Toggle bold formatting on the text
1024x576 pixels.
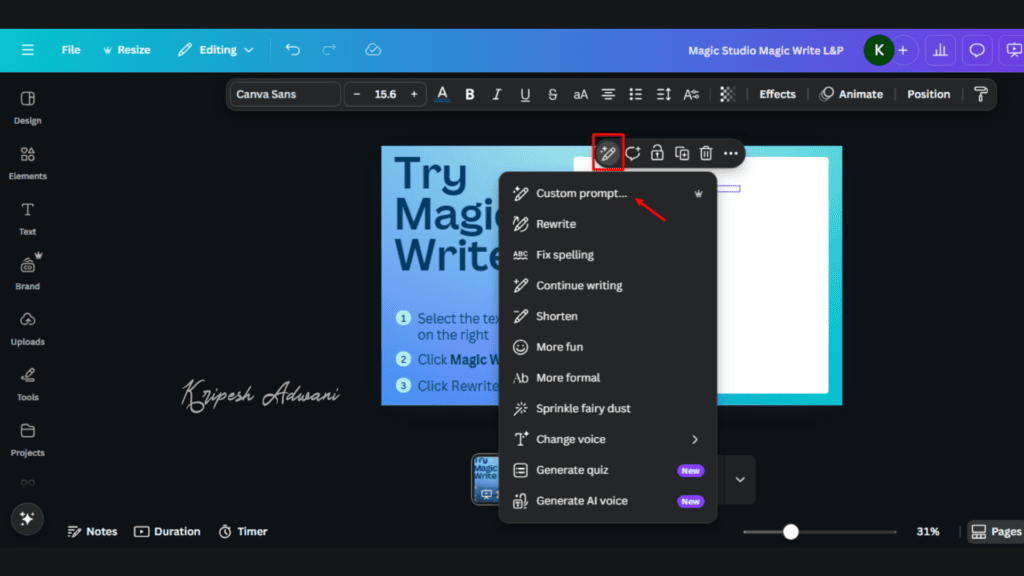(469, 93)
